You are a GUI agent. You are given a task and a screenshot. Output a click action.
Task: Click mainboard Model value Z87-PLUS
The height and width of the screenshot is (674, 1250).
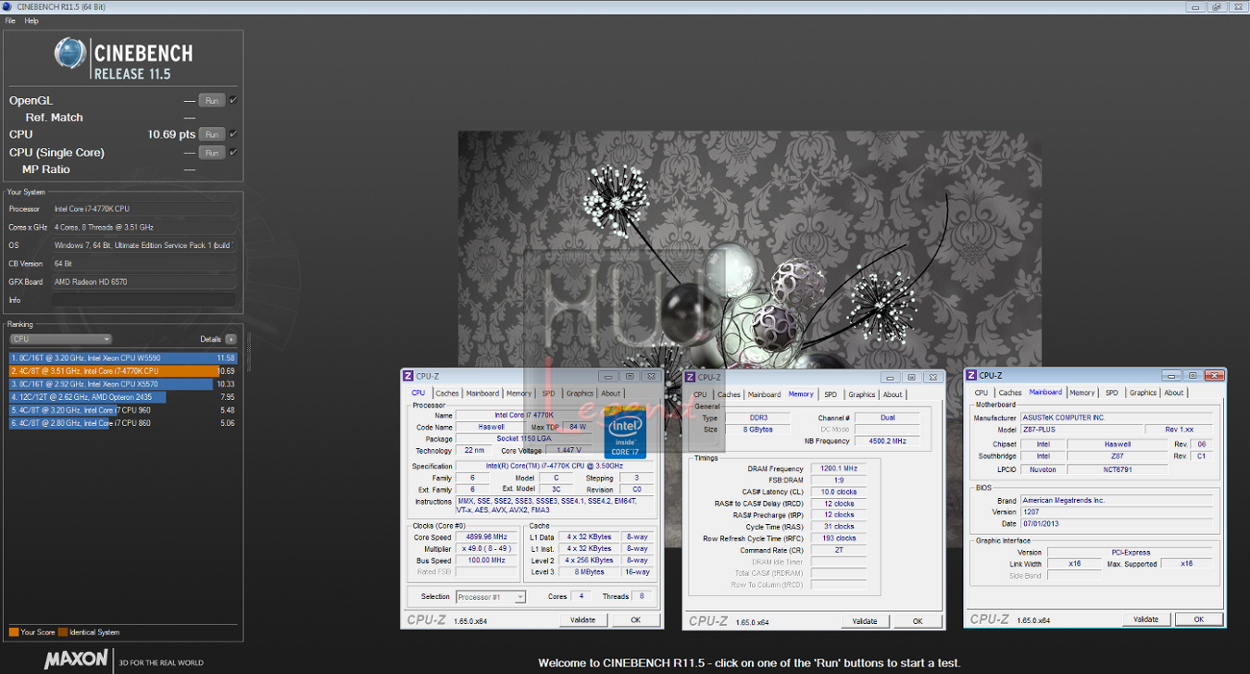point(1082,430)
